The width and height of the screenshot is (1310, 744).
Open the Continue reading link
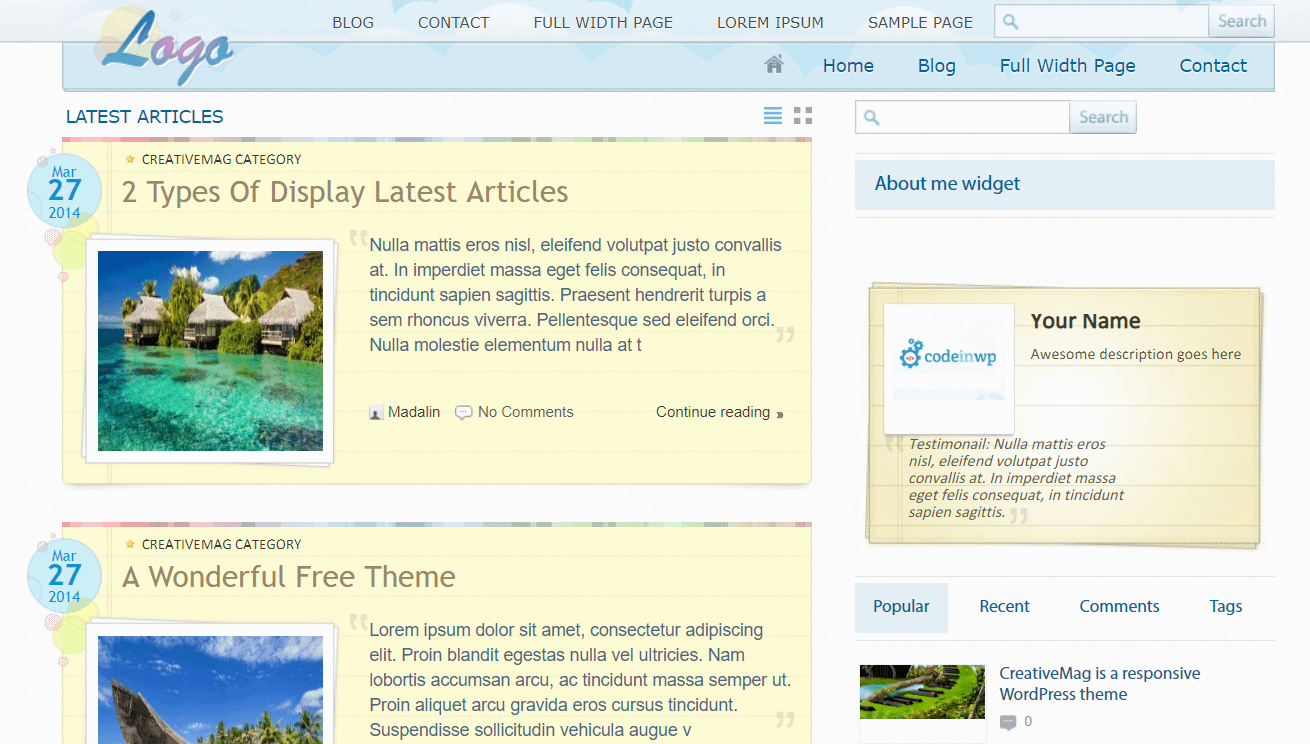tap(713, 411)
